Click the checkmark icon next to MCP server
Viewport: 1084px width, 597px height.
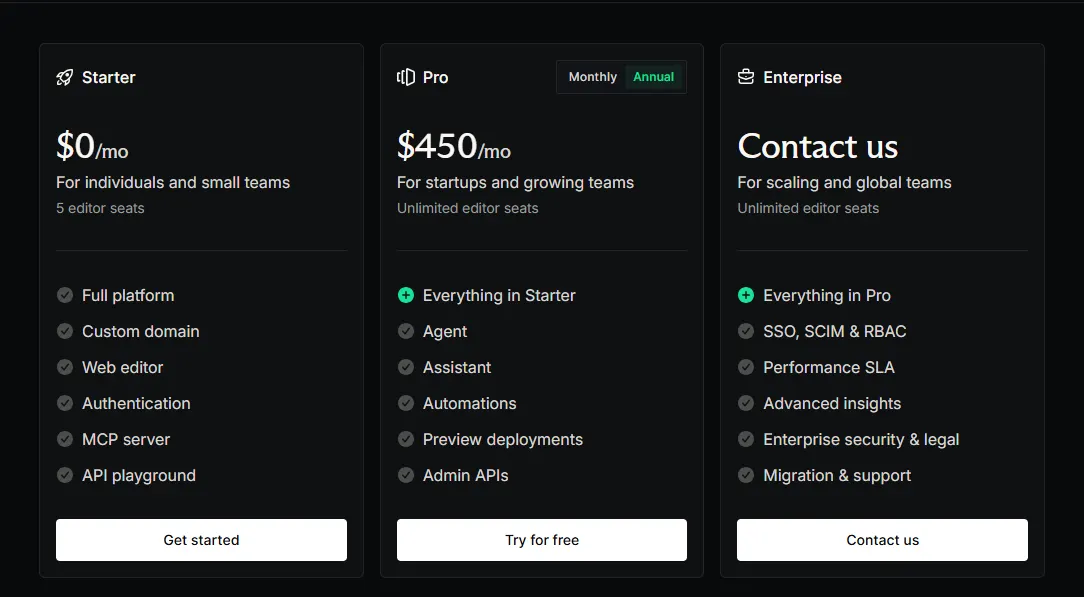[65, 439]
